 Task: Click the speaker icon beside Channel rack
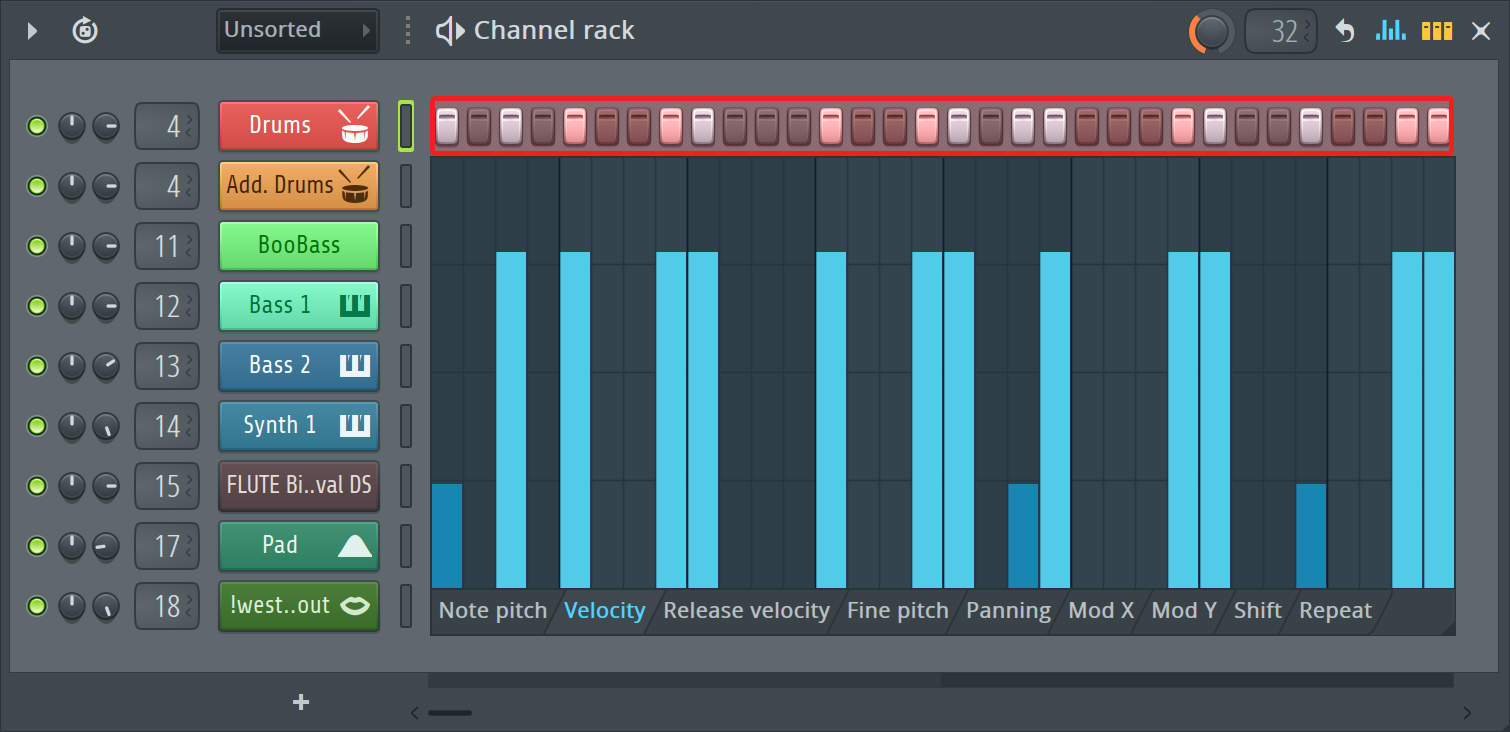[x=450, y=31]
